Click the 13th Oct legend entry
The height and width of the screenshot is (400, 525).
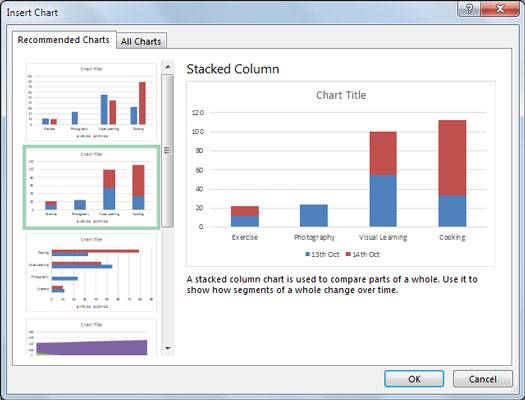(322, 254)
